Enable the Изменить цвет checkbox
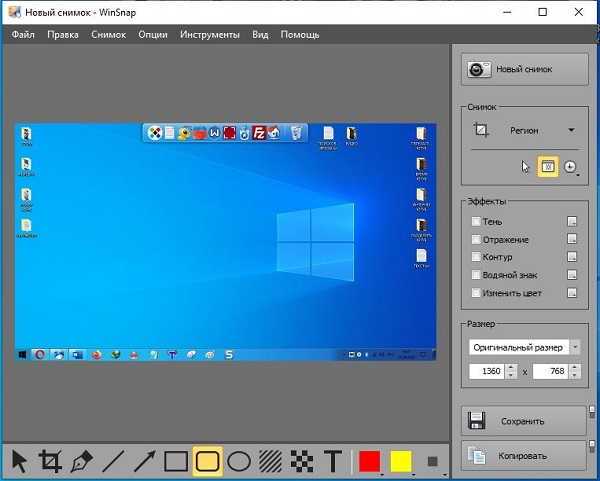 (476, 293)
